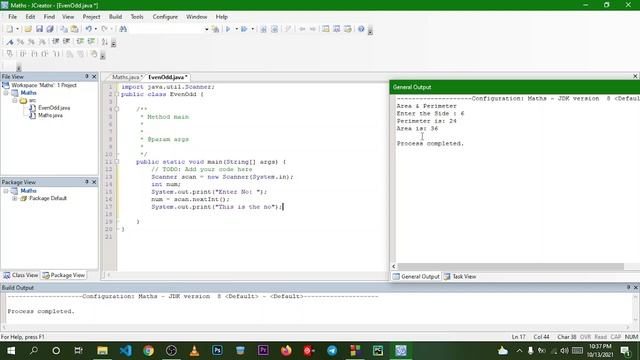Click the New file toolbar icon
The height and width of the screenshot is (360, 640).
click(9, 29)
